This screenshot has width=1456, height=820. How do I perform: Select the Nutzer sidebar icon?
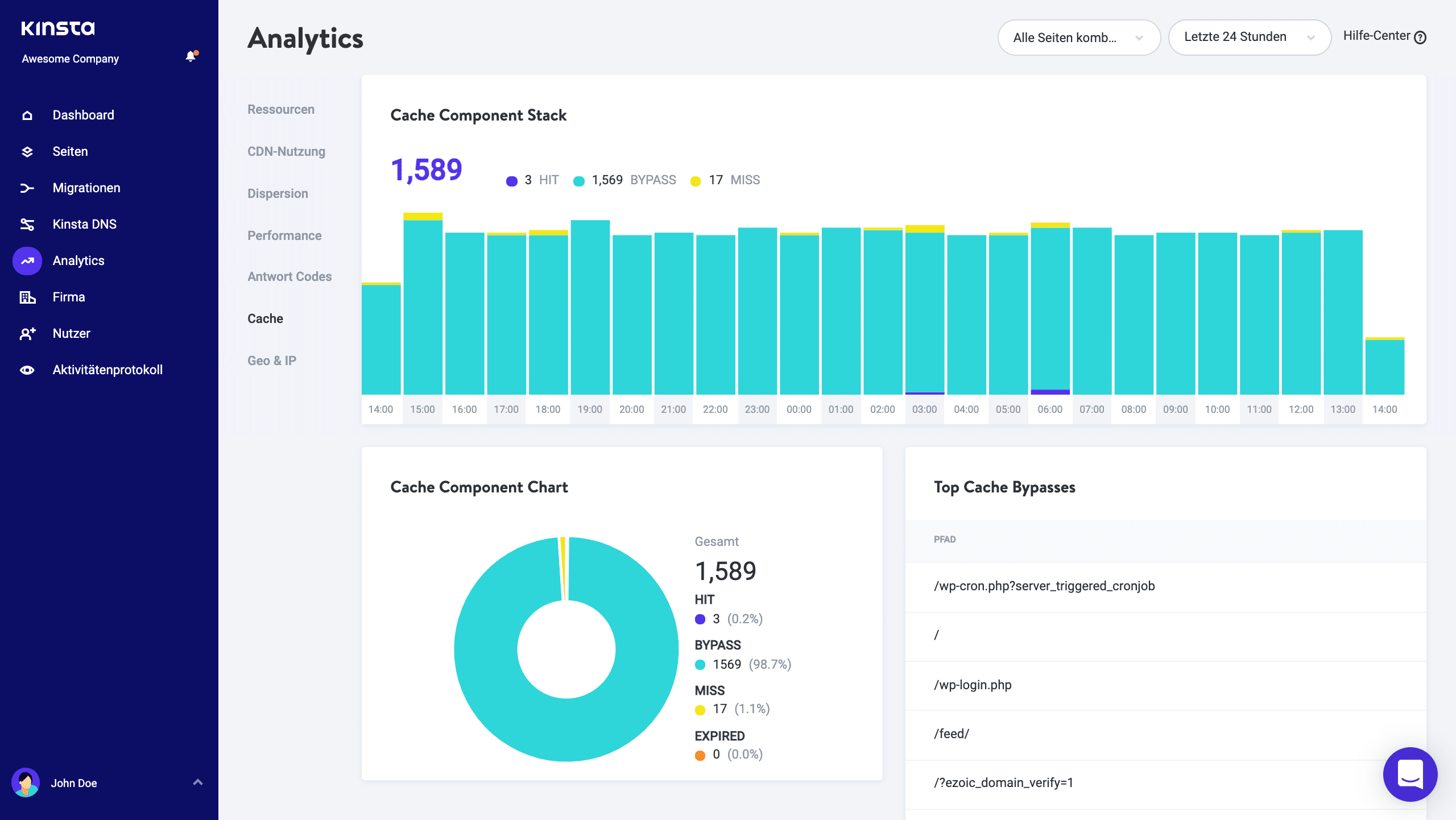point(71,333)
